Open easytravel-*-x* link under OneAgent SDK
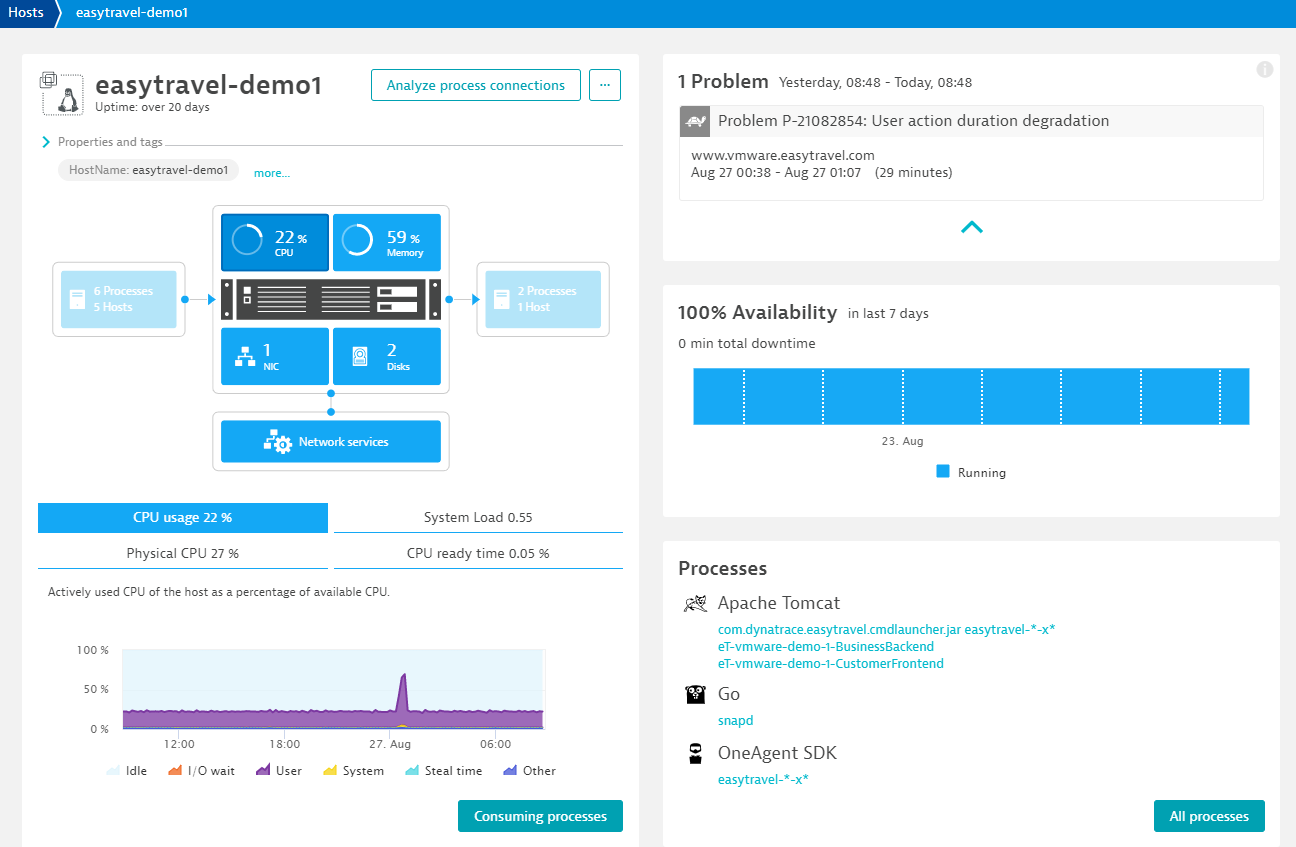This screenshot has width=1296, height=847. tap(763, 779)
